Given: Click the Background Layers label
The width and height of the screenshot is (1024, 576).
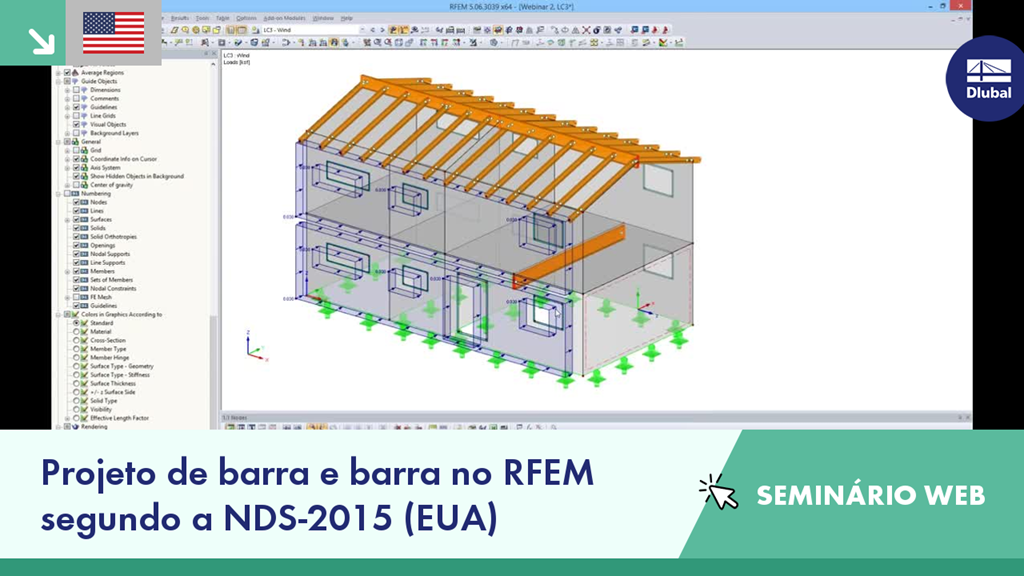Looking at the screenshot, I should pyautogui.click(x=114, y=133).
